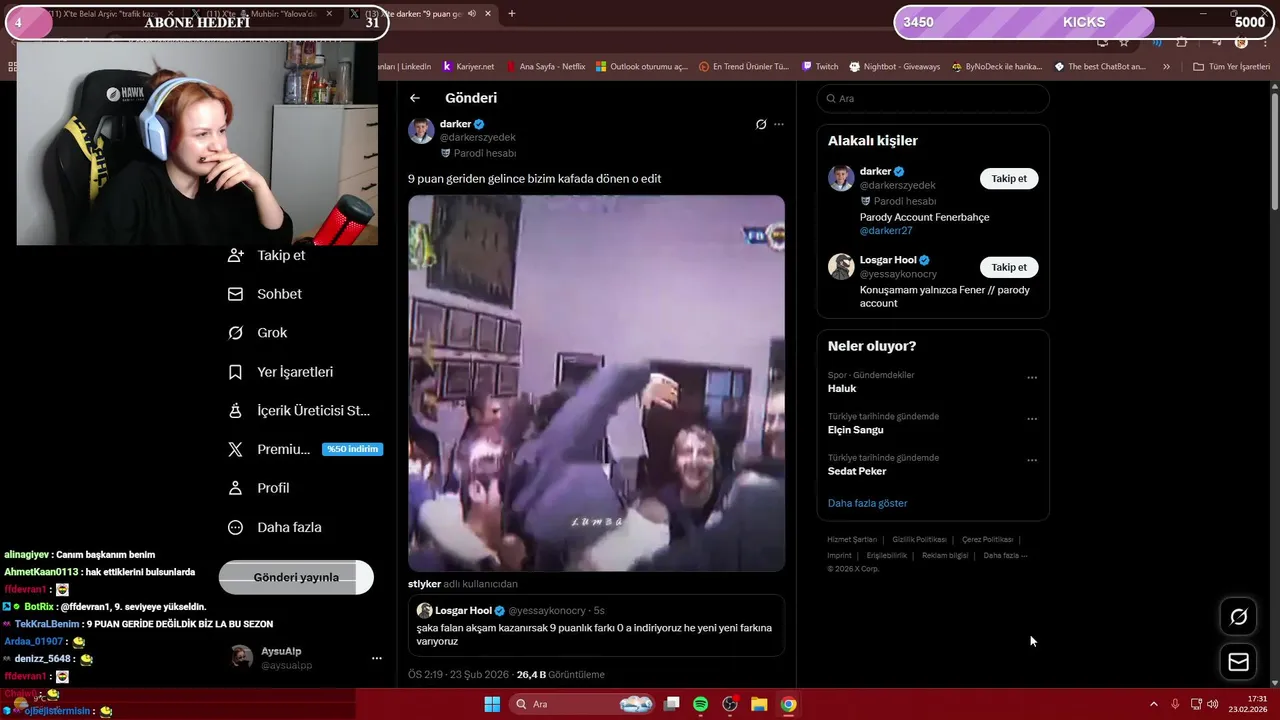Screen dimensions: 1280x720
Task: Focus the Ara search field on X
Action: (933, 99)
